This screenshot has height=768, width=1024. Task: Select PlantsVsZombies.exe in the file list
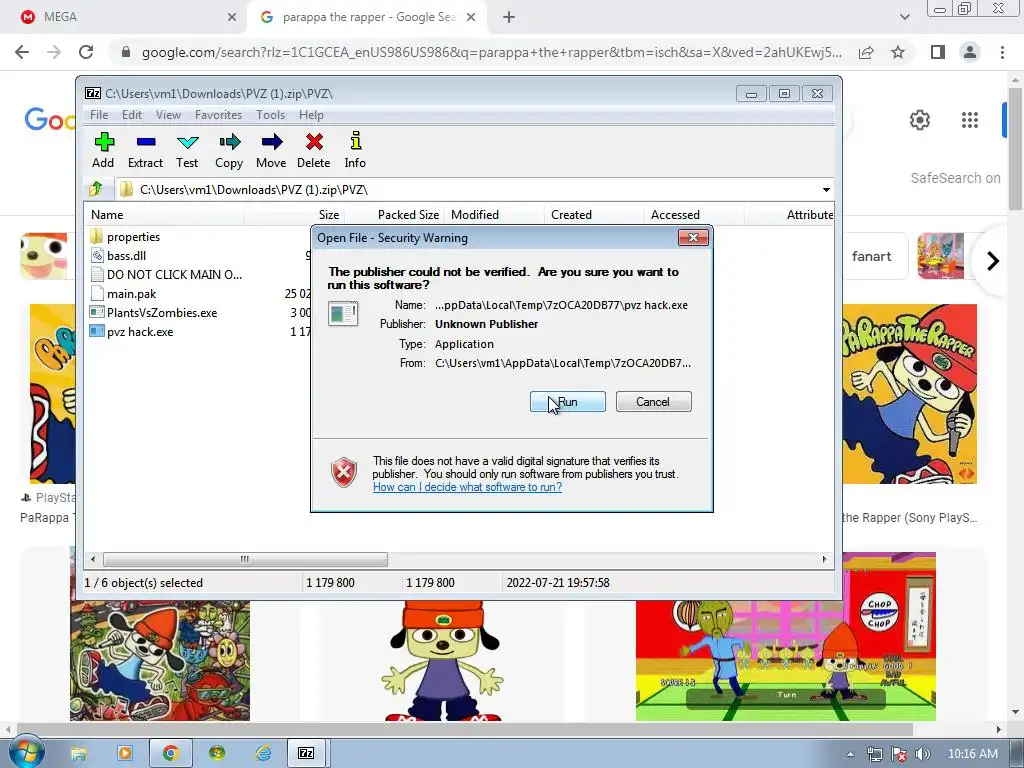(x=162, y=313)
